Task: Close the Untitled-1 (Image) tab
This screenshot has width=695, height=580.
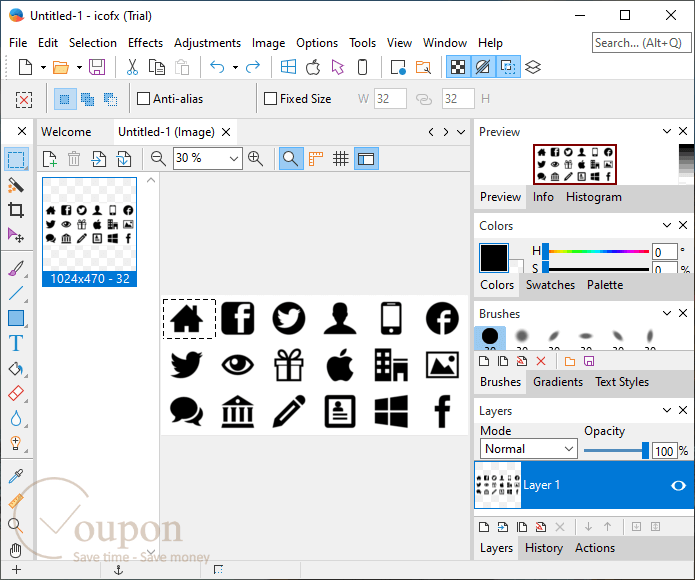Action: point(226,132)
